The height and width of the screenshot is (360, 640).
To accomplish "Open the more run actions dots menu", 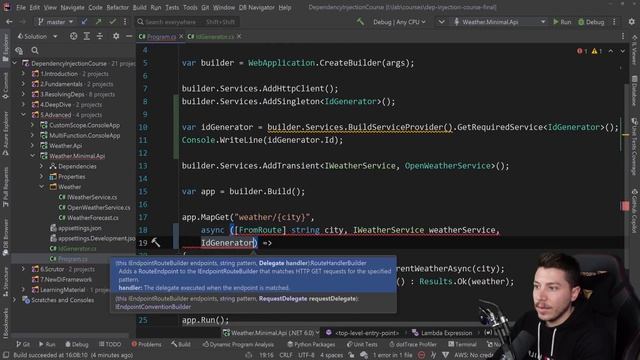I will [614, 22].
